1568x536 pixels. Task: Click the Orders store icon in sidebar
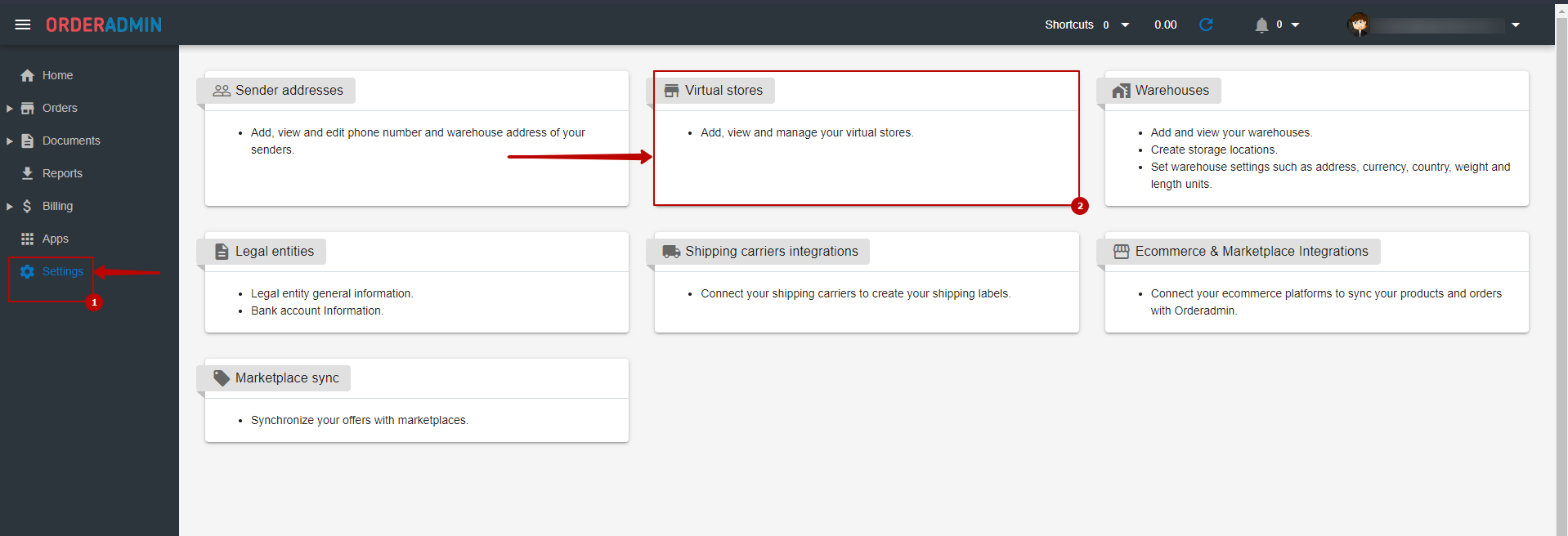coord(27,108)
